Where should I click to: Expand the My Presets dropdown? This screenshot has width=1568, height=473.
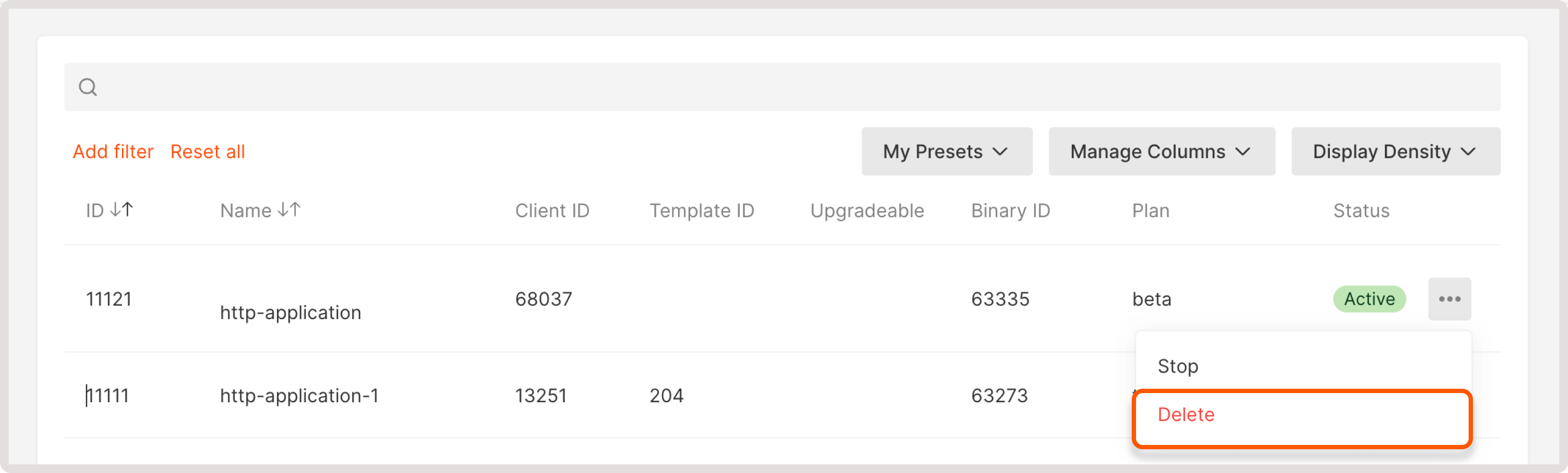coord(946,152)
